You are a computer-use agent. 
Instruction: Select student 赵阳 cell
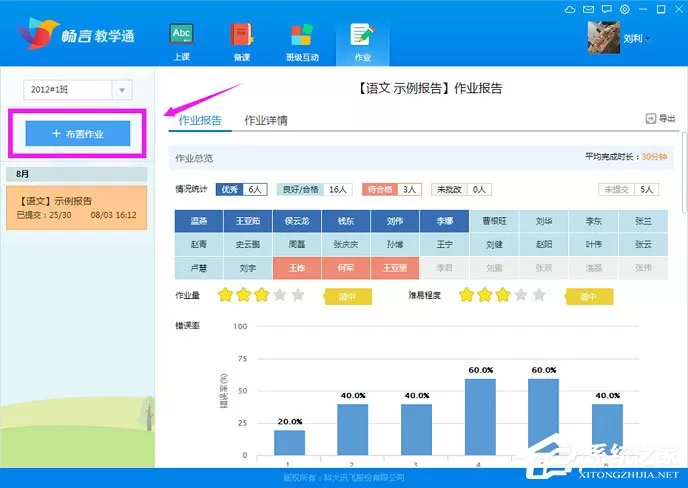coord(544,244)
